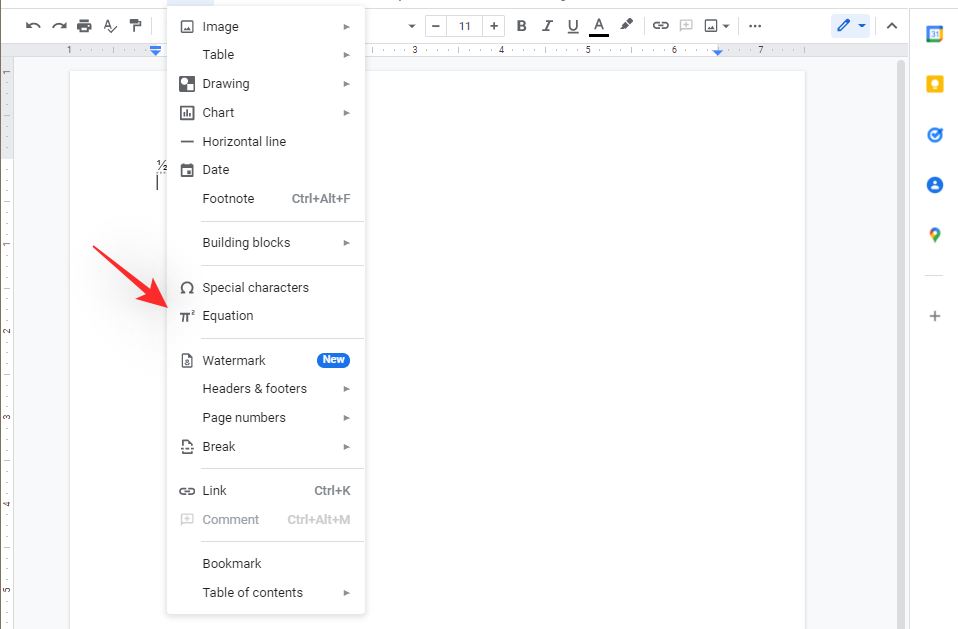Click the font size input field
Image resolution: width=958 pixels, height=629 pixels.
click(465, 26)
